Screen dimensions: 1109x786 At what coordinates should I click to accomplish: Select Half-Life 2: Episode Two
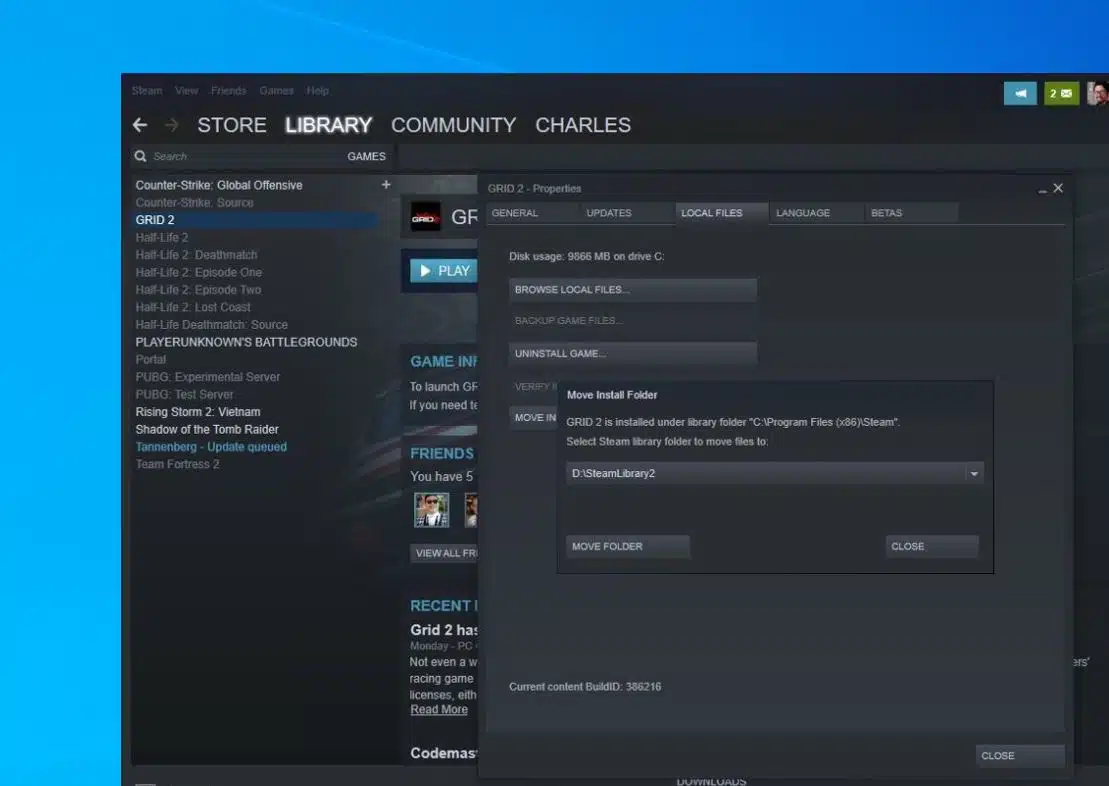[198, 290]
